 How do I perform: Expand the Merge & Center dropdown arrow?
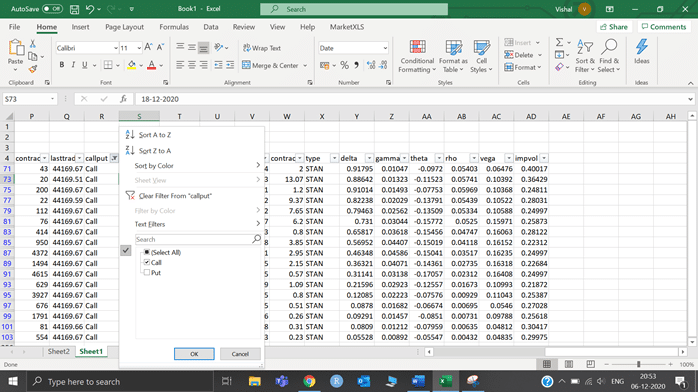click(x=305, y=65)
